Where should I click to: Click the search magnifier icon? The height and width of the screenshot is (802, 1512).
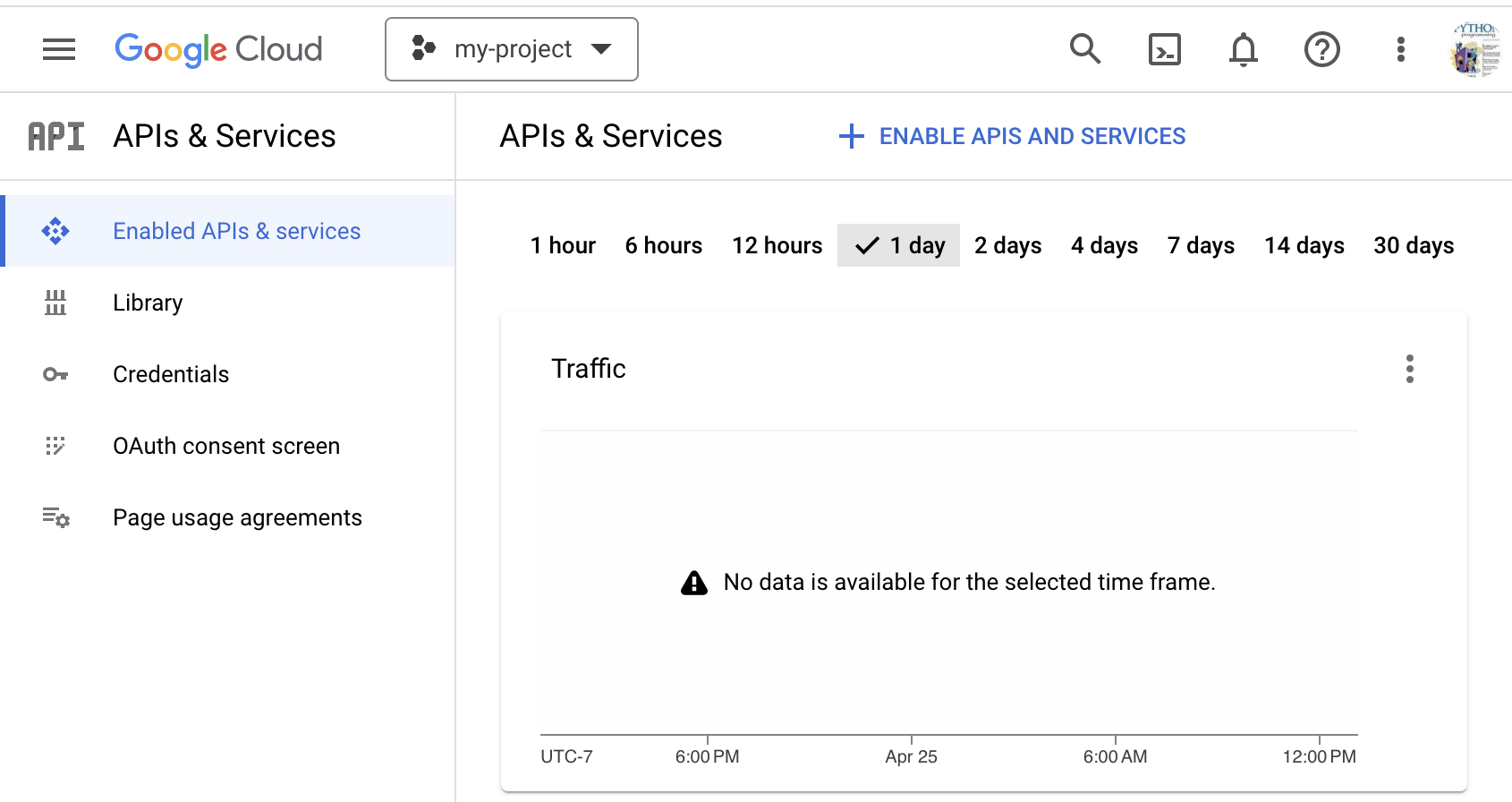[1085, 48]
